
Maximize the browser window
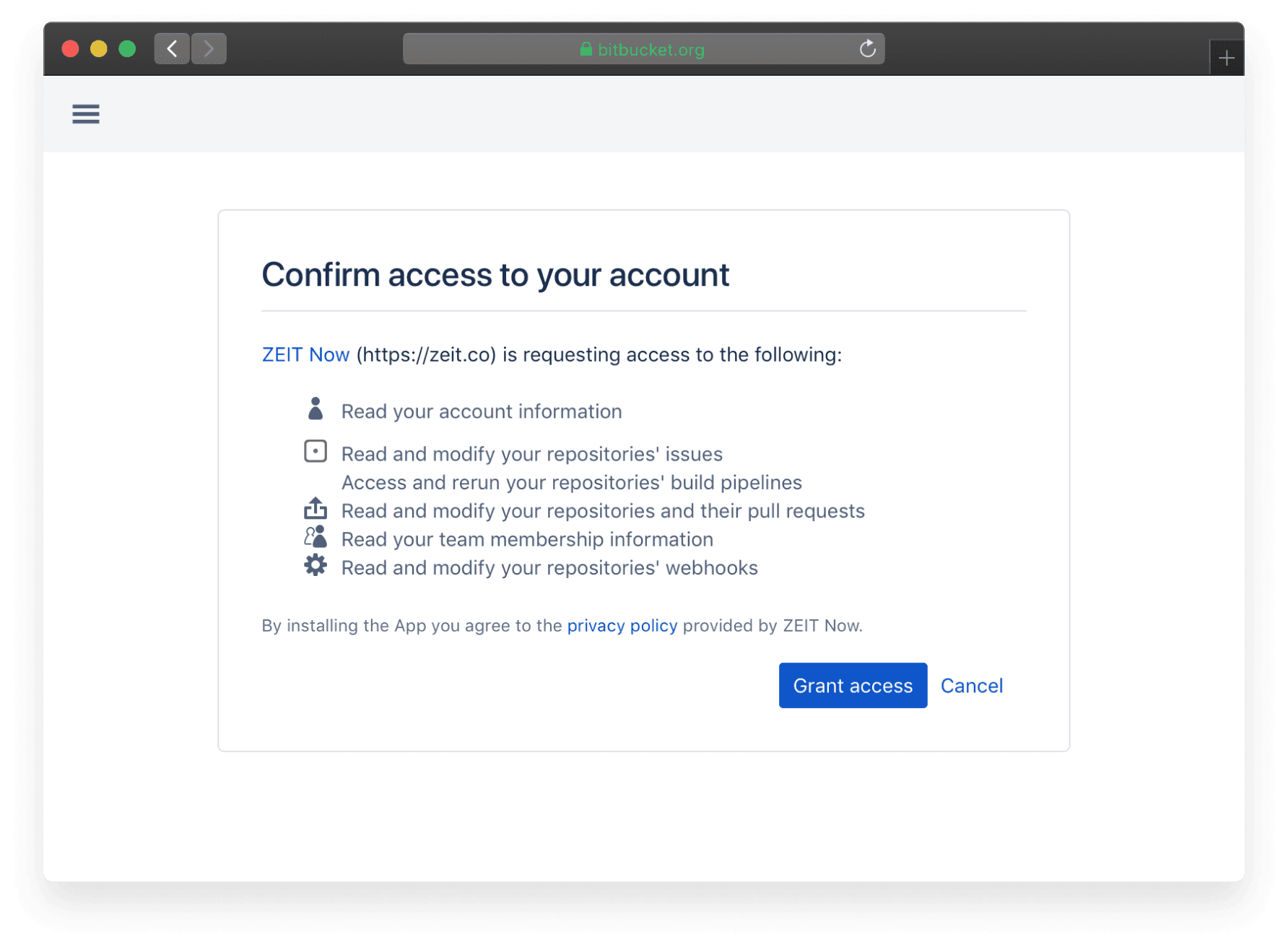[x=127, y=49]
